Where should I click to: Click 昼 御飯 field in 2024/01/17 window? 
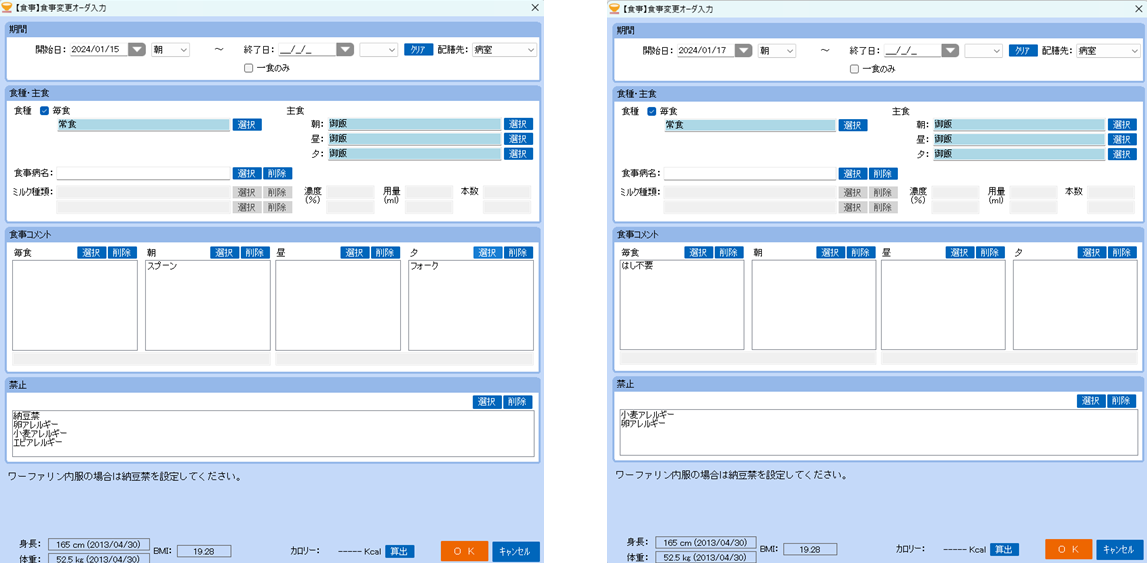[1019, 140]
